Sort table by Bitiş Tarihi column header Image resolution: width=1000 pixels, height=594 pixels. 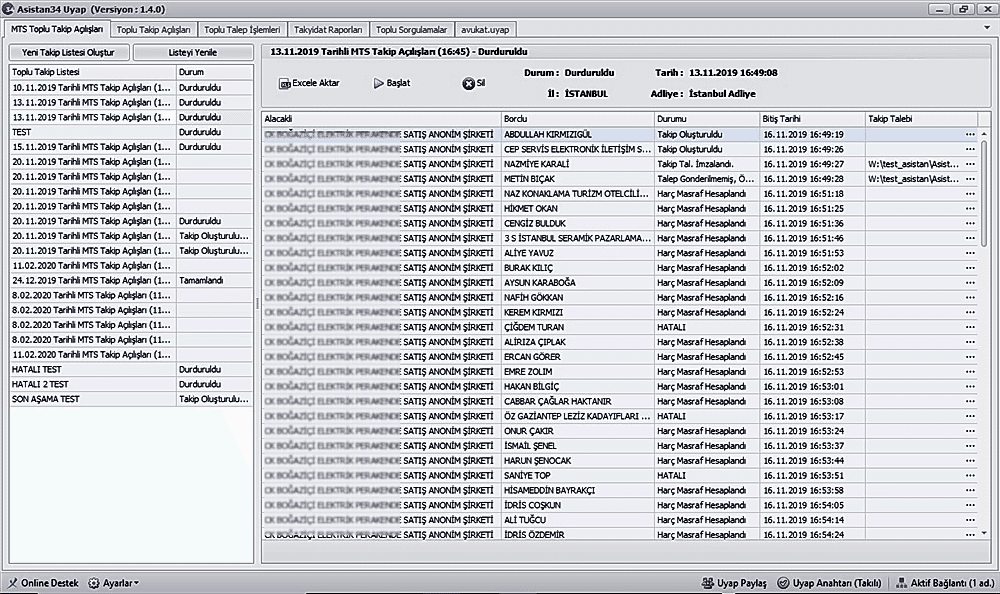(x=810, y=119)
